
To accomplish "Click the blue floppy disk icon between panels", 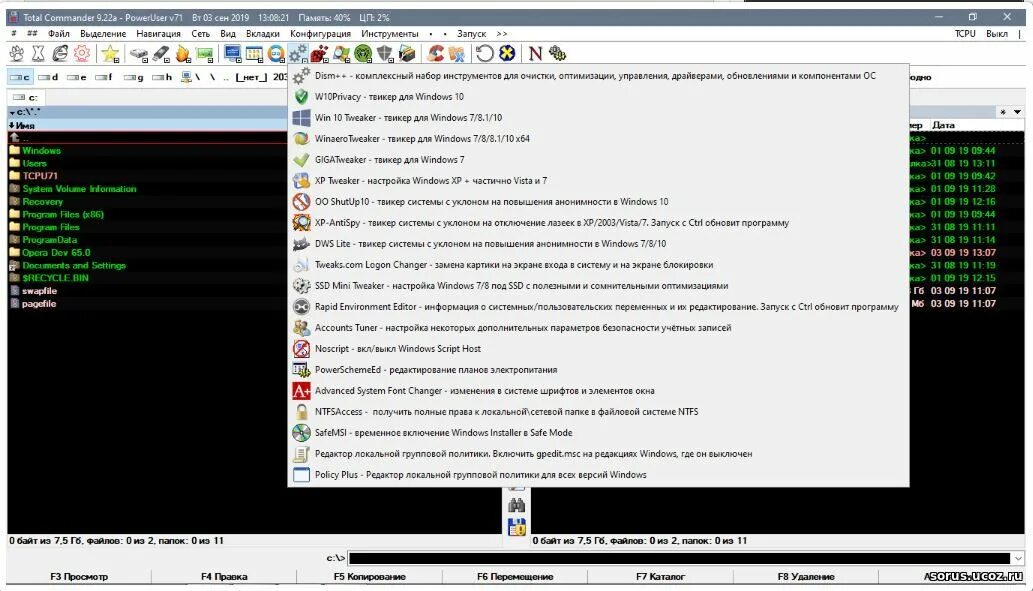I will coord(516,526).
